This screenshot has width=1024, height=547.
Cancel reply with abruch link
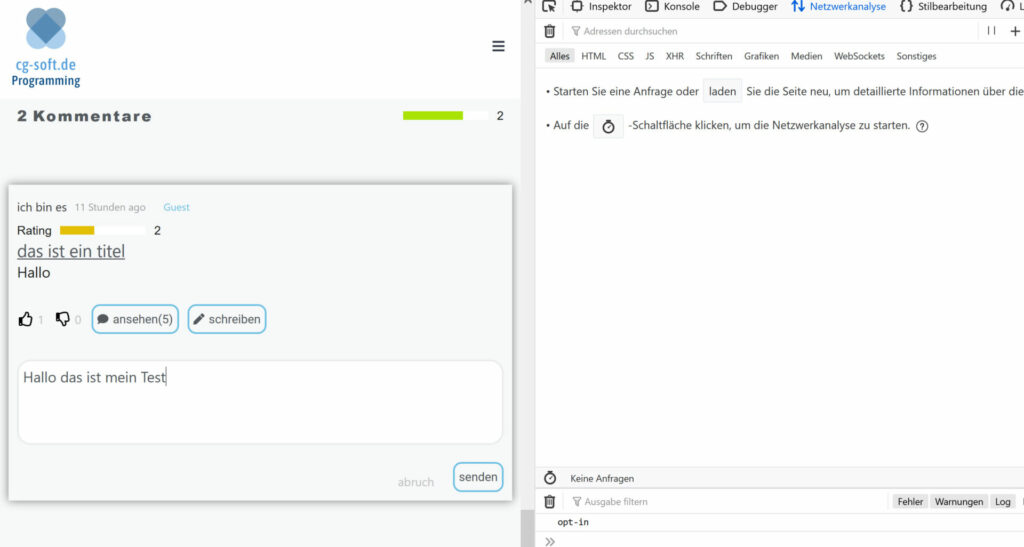(416, 482)
